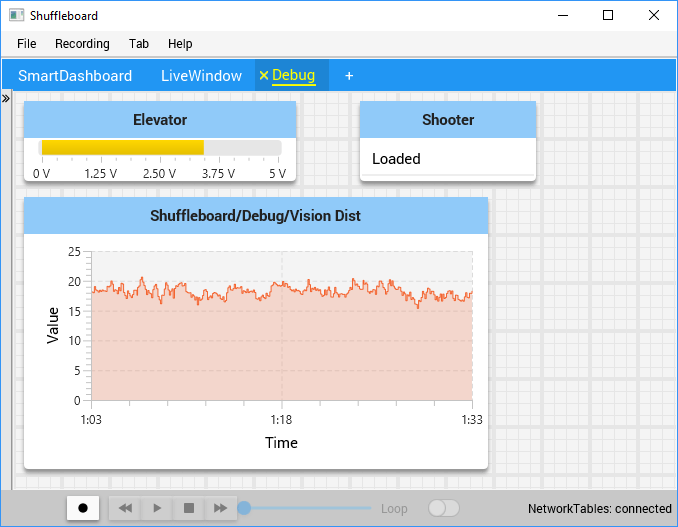Start recording with the record button
Screen dimensions: 678x527
pyautogui.click(x=83, y=508)
